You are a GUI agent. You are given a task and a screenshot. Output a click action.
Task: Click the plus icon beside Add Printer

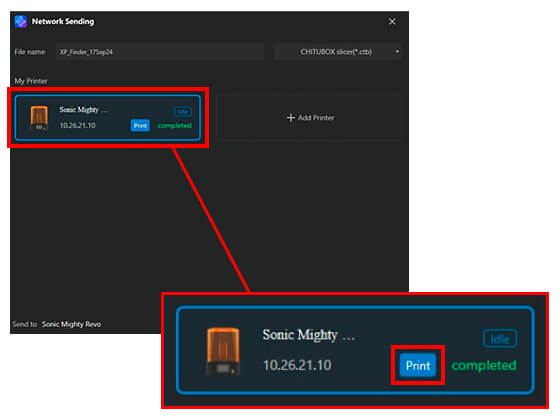pos(291,118)
